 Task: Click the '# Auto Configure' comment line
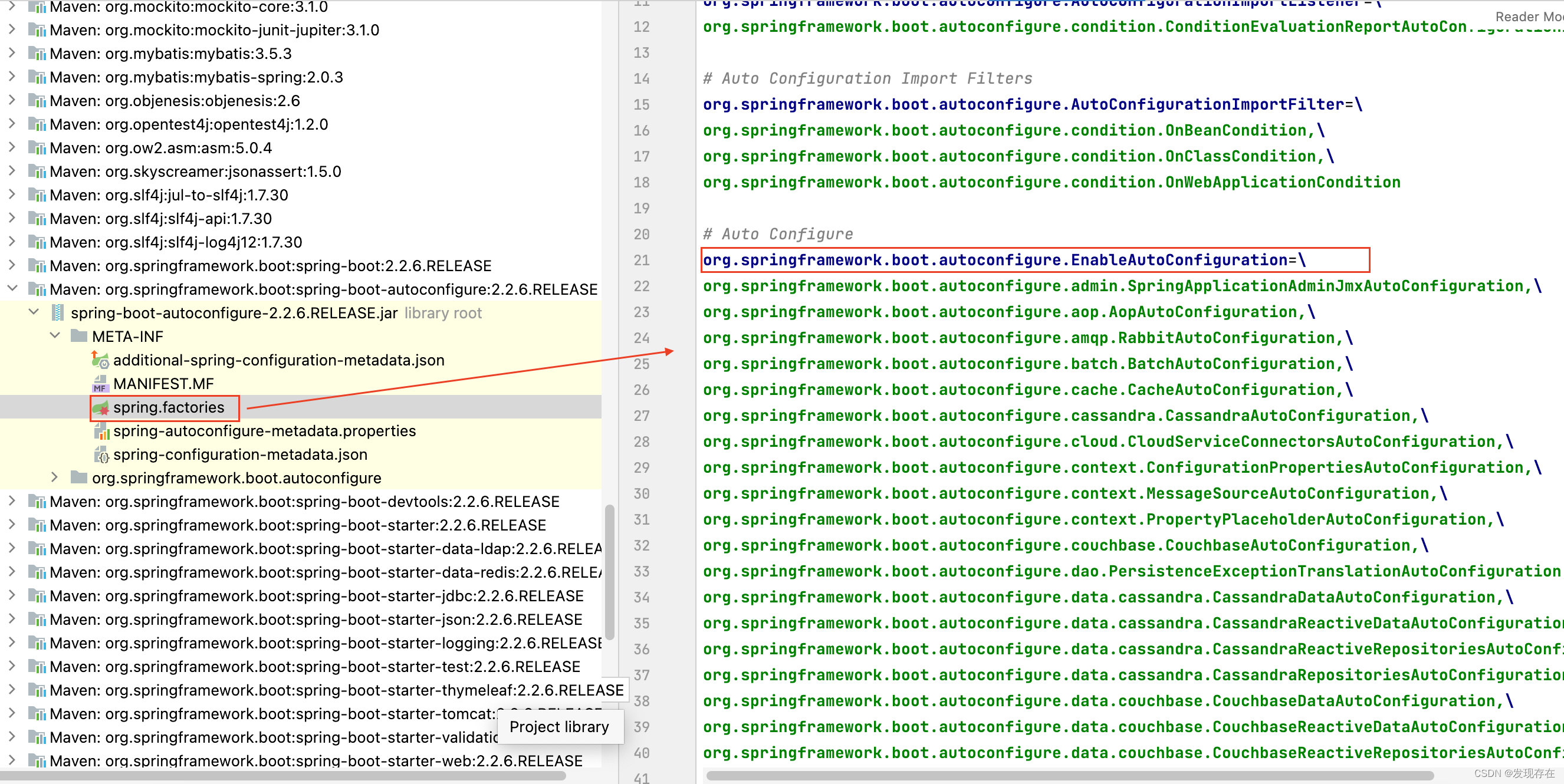(778, 234)
